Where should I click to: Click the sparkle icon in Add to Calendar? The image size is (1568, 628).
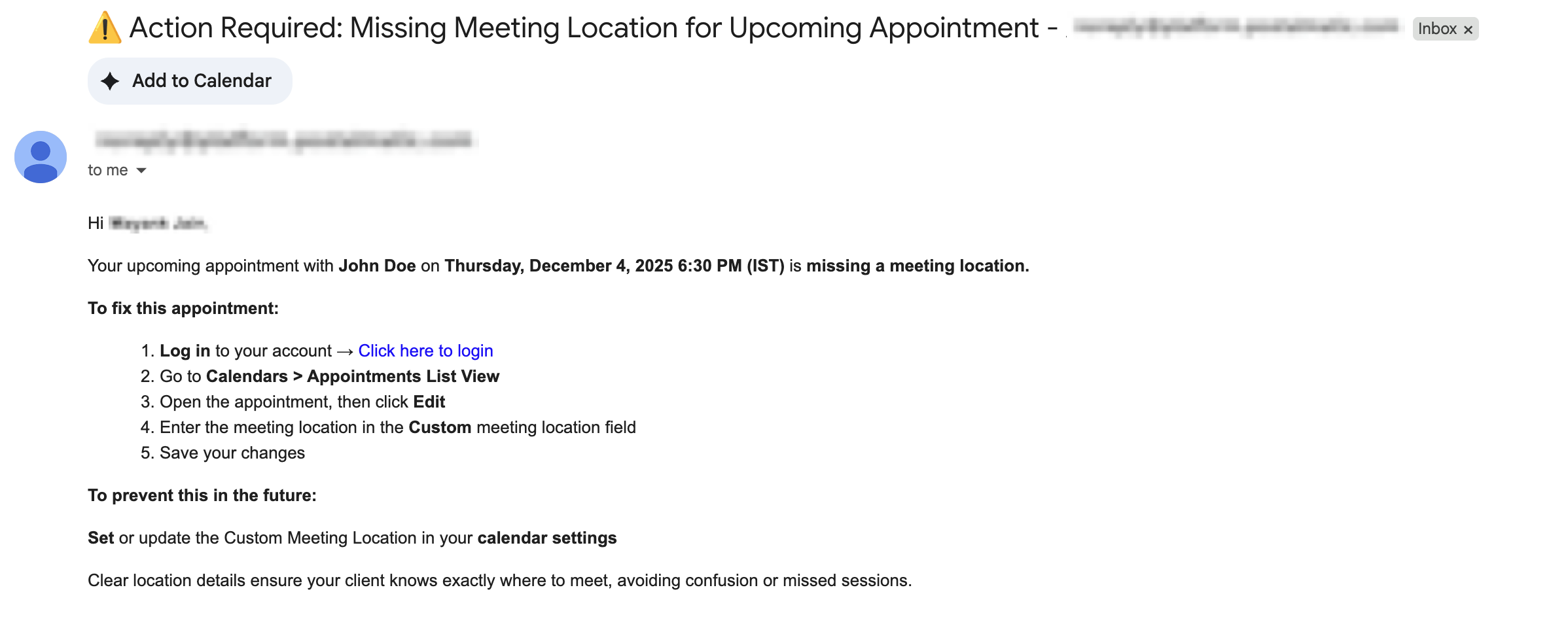pos(110,81)
